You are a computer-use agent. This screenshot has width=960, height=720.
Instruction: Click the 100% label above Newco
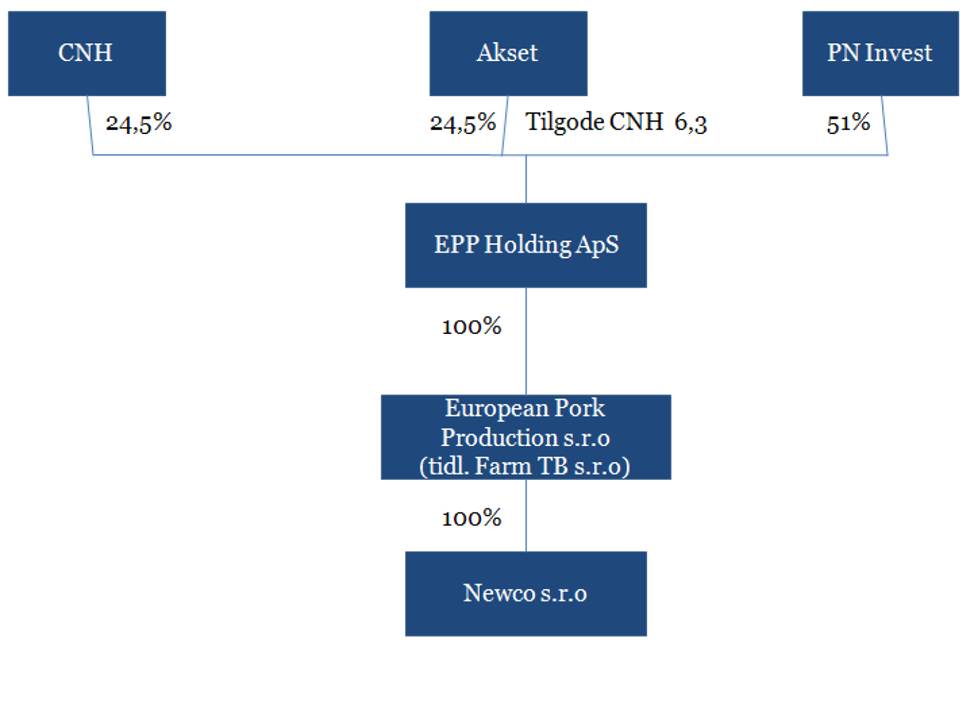471,518
